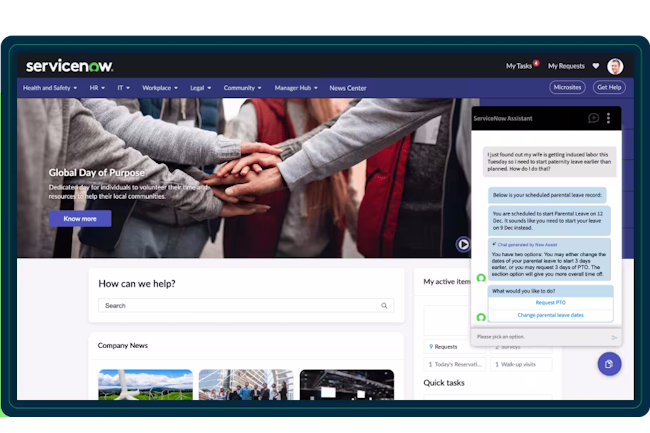Open My Requests
The image size is (650, 433).
(566, 66)
